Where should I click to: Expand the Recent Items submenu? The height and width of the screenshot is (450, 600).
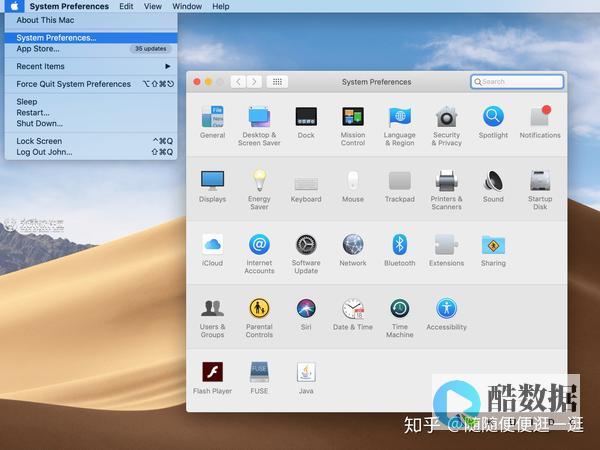coord(91,66)
